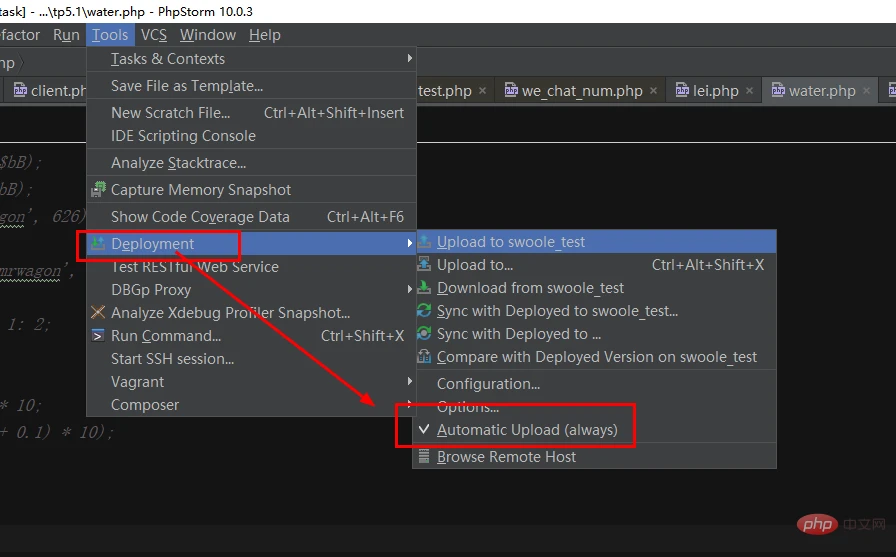
Task: Click the Capture Memory Snapshot icon
Action: tap(98, 190)
